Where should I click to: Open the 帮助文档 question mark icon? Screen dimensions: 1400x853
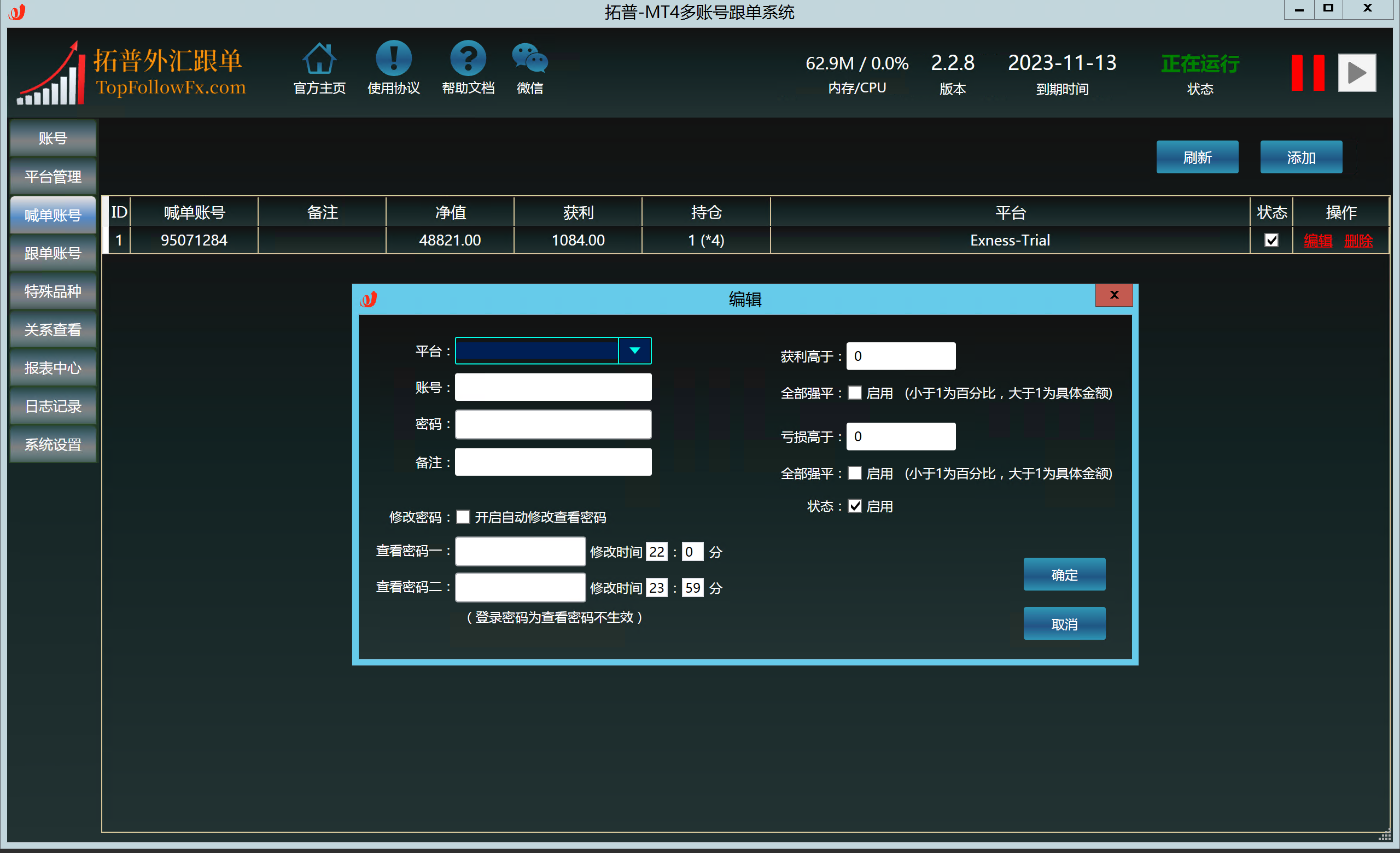[468, 59]
